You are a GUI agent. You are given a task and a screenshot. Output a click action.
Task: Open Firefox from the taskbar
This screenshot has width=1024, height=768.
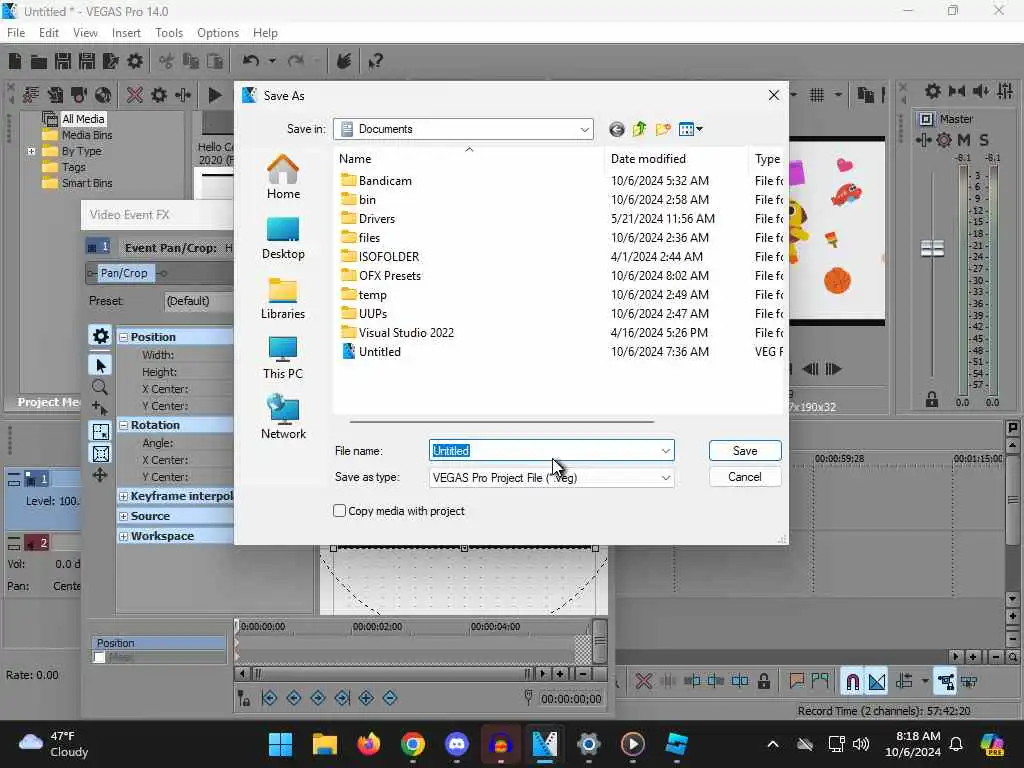coord(369,744)
